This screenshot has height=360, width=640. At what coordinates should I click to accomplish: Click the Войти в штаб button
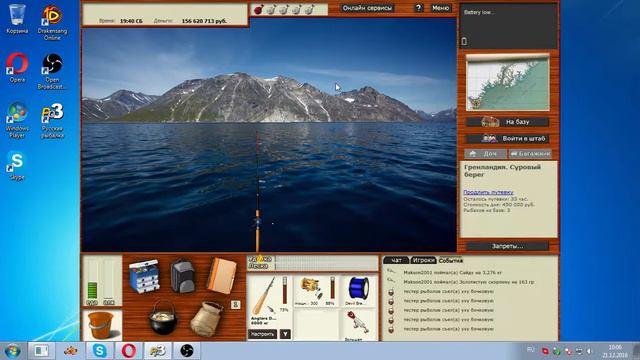point(507,138)
